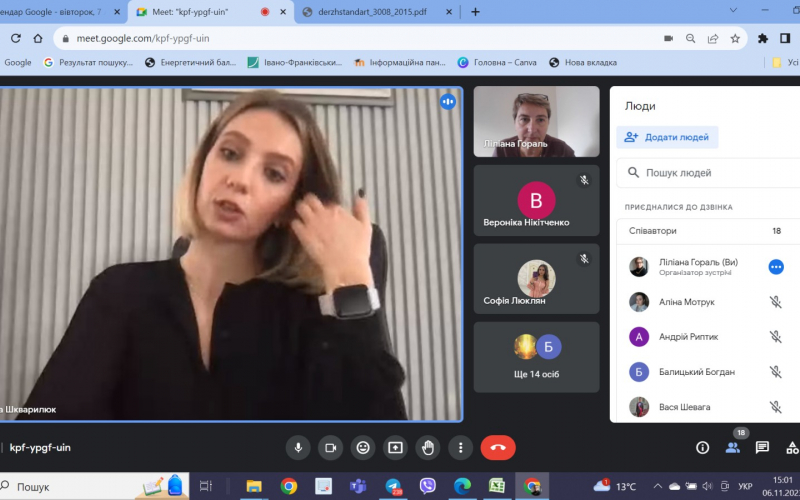Viewport: 800px width, 500px height.
Task: Select Андрій Риптик avatar in people list
Action: (639, 337)
